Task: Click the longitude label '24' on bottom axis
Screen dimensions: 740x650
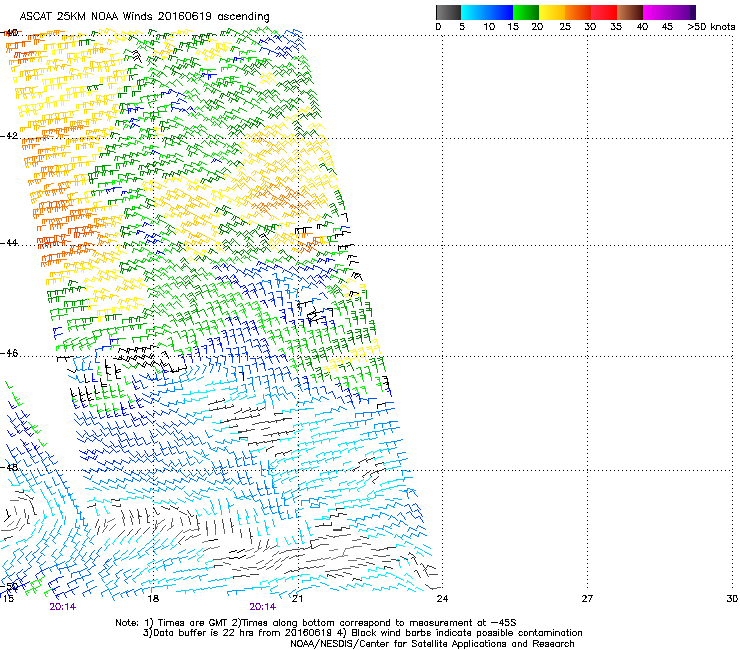Action: [442, 599]
